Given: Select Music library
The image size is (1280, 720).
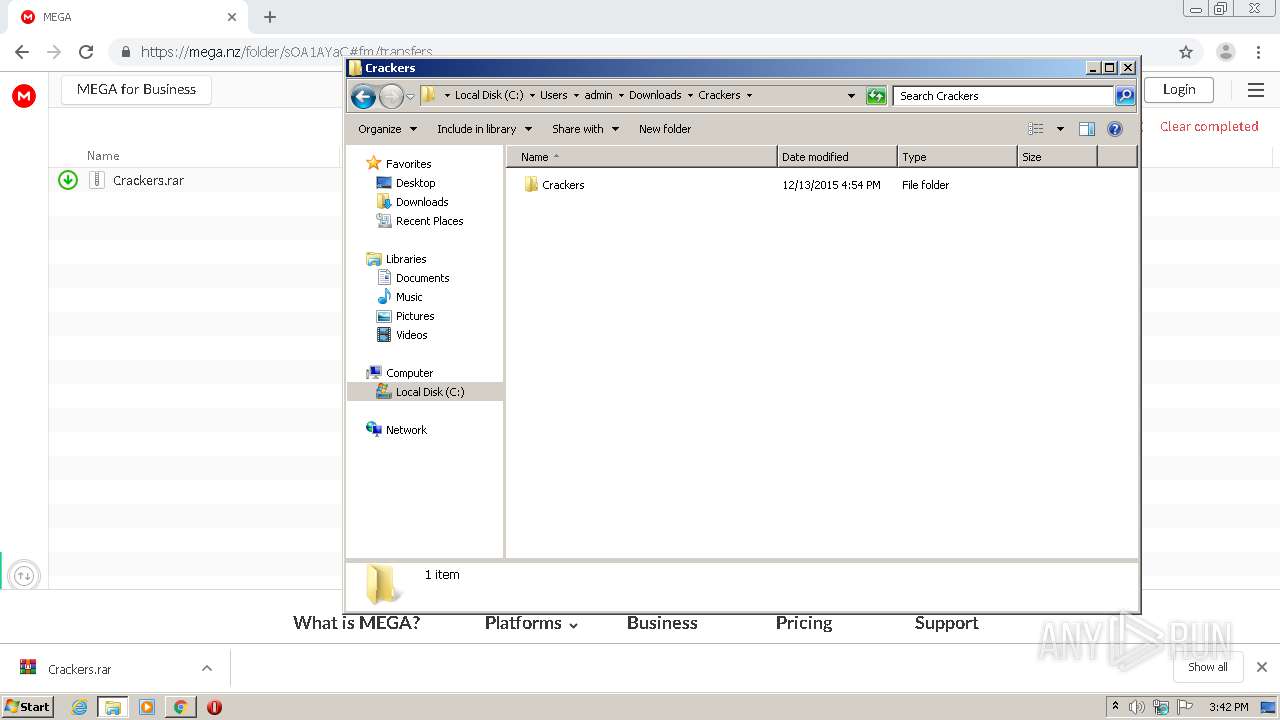Looking at the screenshot, I should point(409,297).
